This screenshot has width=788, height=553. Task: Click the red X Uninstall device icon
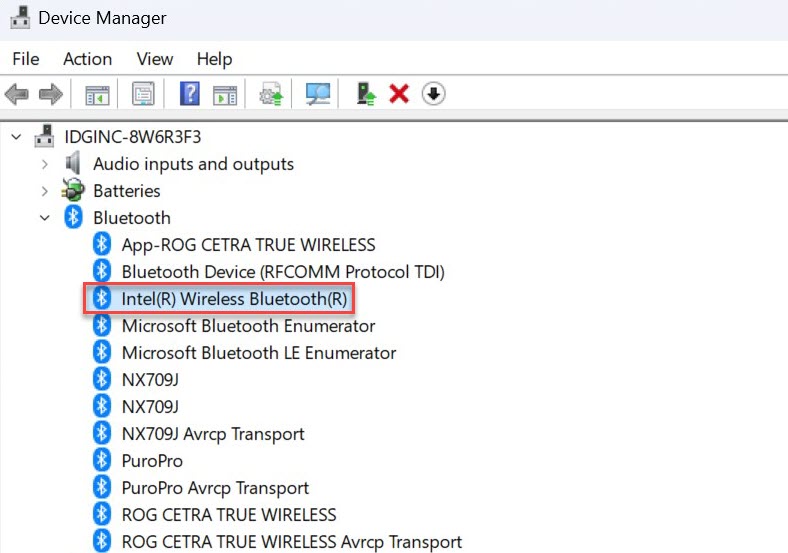pos(399,94)
